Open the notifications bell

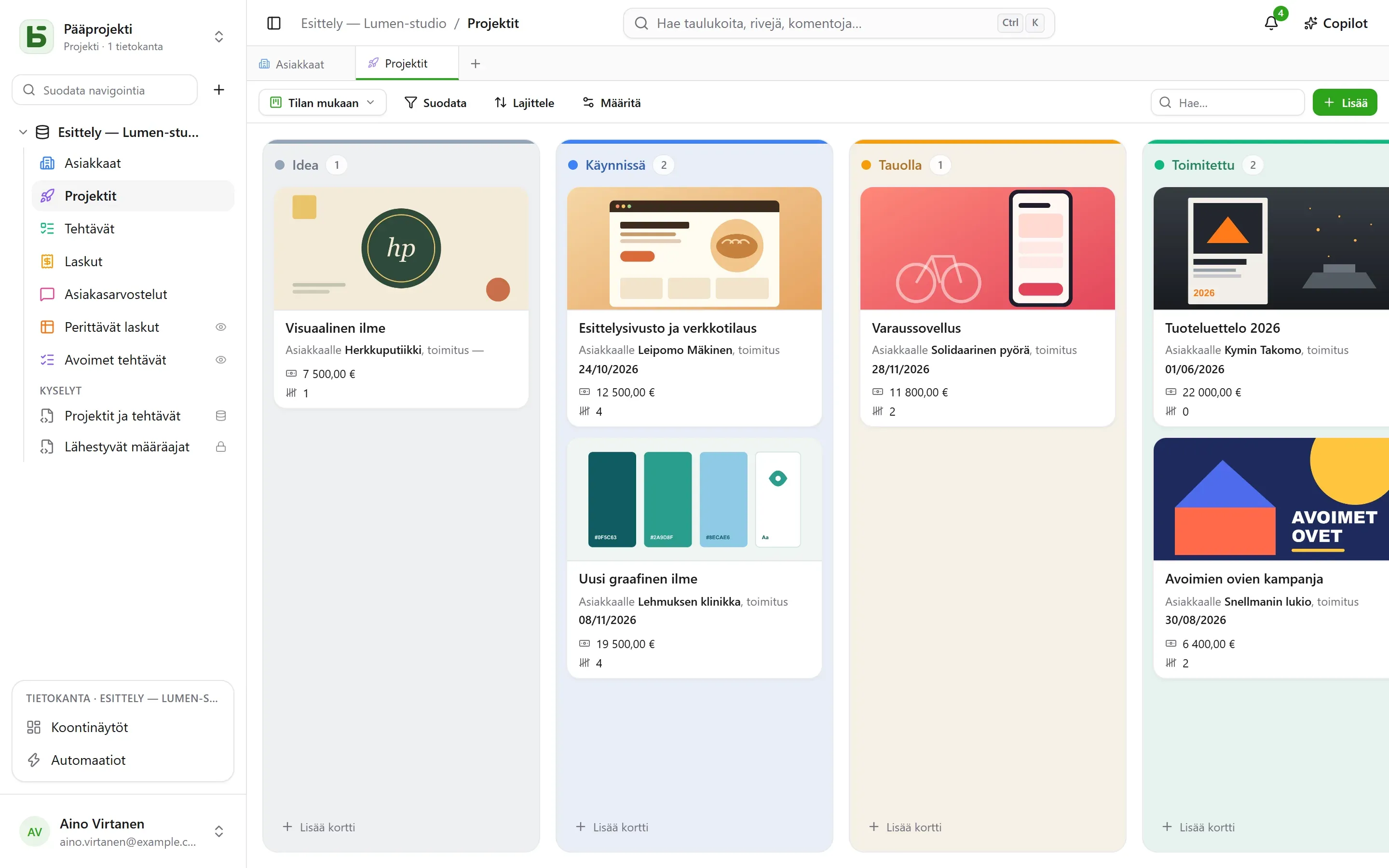click(x=1271, y=23)
